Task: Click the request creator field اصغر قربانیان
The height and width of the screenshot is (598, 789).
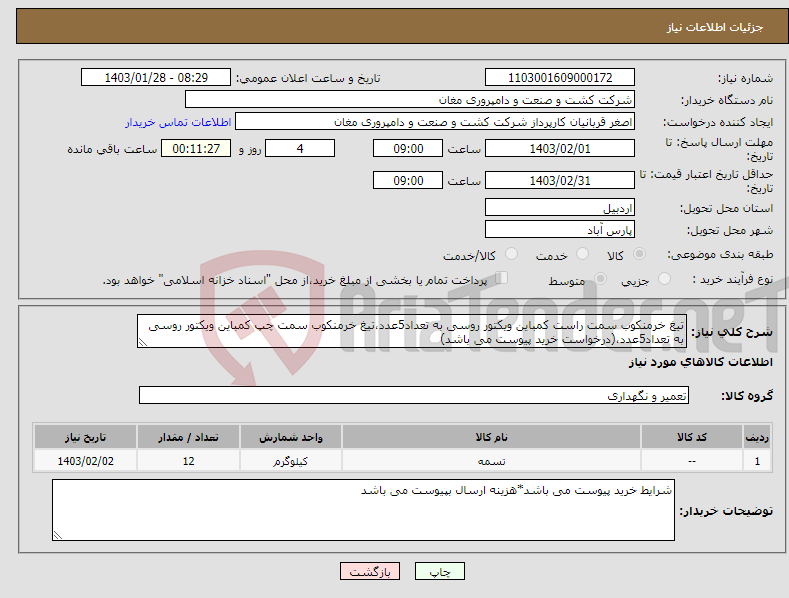Action: click(435, 121)
